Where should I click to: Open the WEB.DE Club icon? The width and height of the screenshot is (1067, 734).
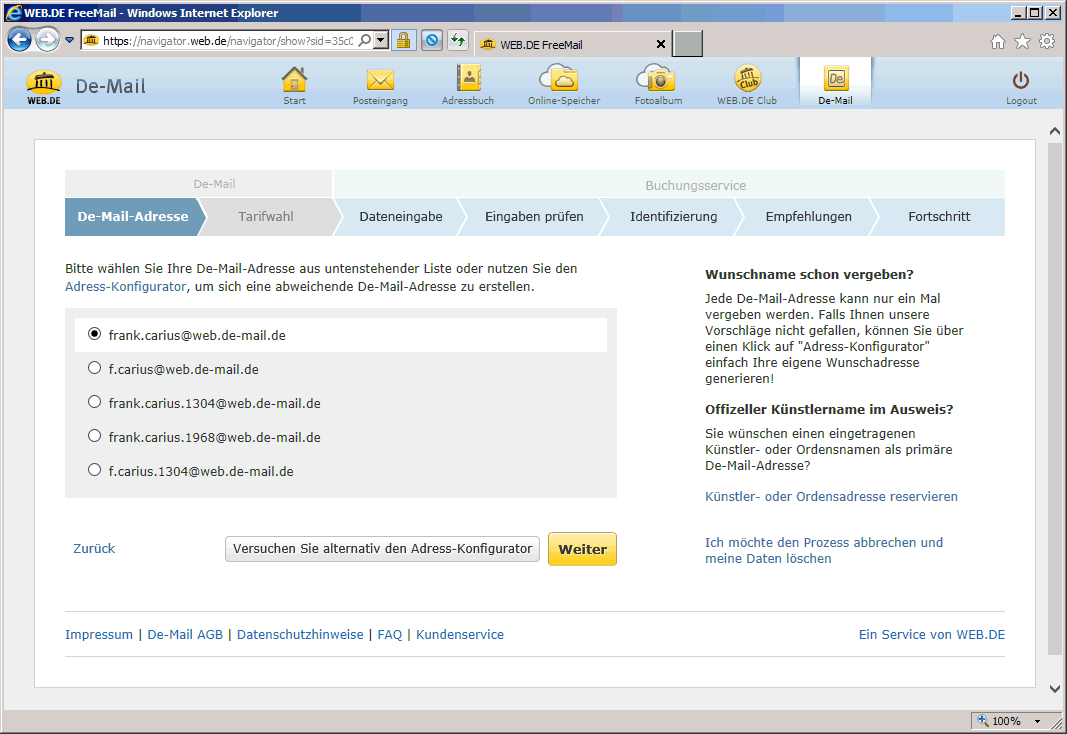[x=746, y=86]
